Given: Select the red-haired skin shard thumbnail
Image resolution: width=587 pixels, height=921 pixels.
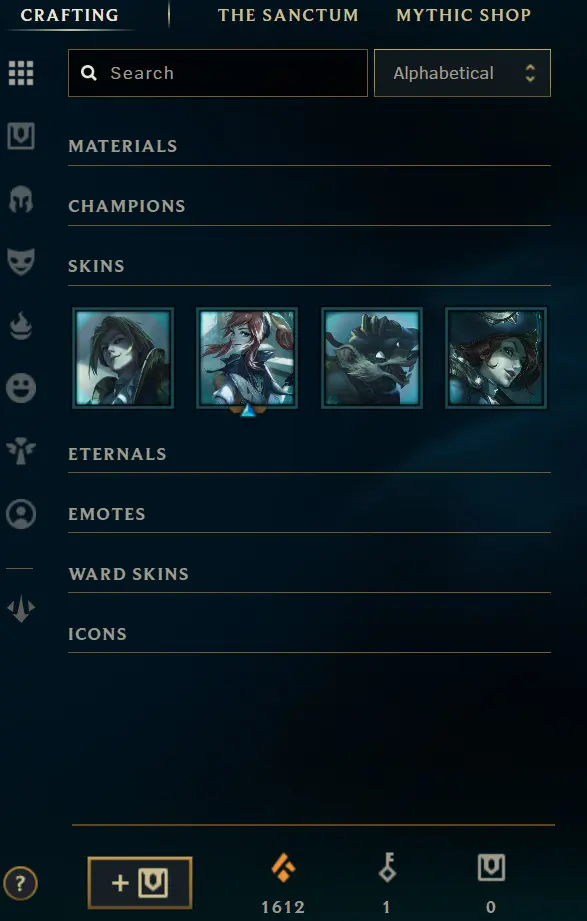Looking at the screenshot, I should click(247, 358).
